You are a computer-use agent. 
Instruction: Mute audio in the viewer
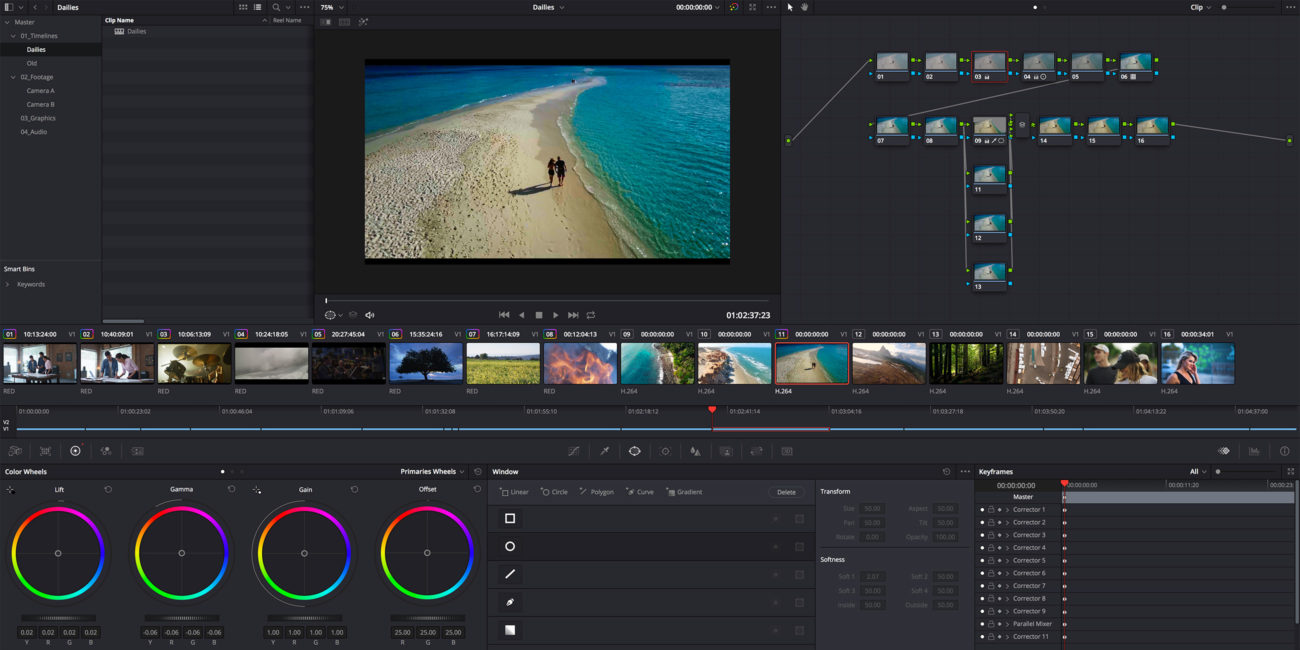pos(369,314)
